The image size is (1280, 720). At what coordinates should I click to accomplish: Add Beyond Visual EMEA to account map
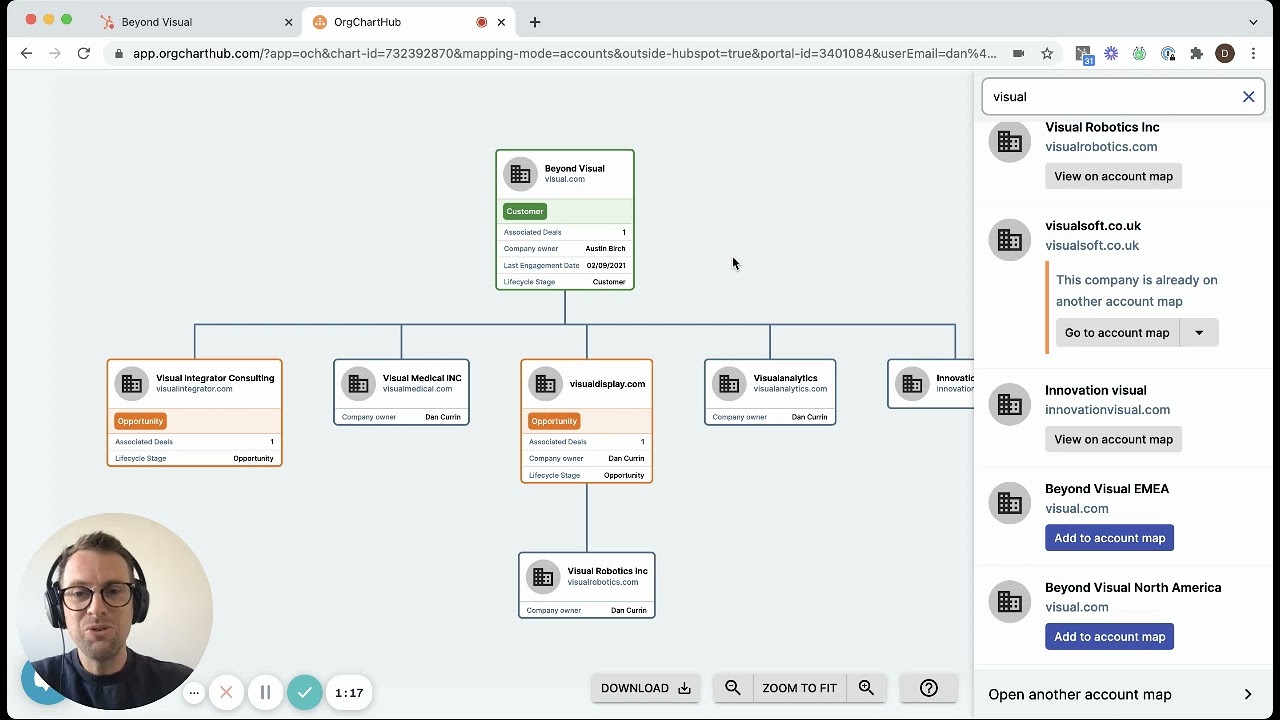pos(1110,538)
